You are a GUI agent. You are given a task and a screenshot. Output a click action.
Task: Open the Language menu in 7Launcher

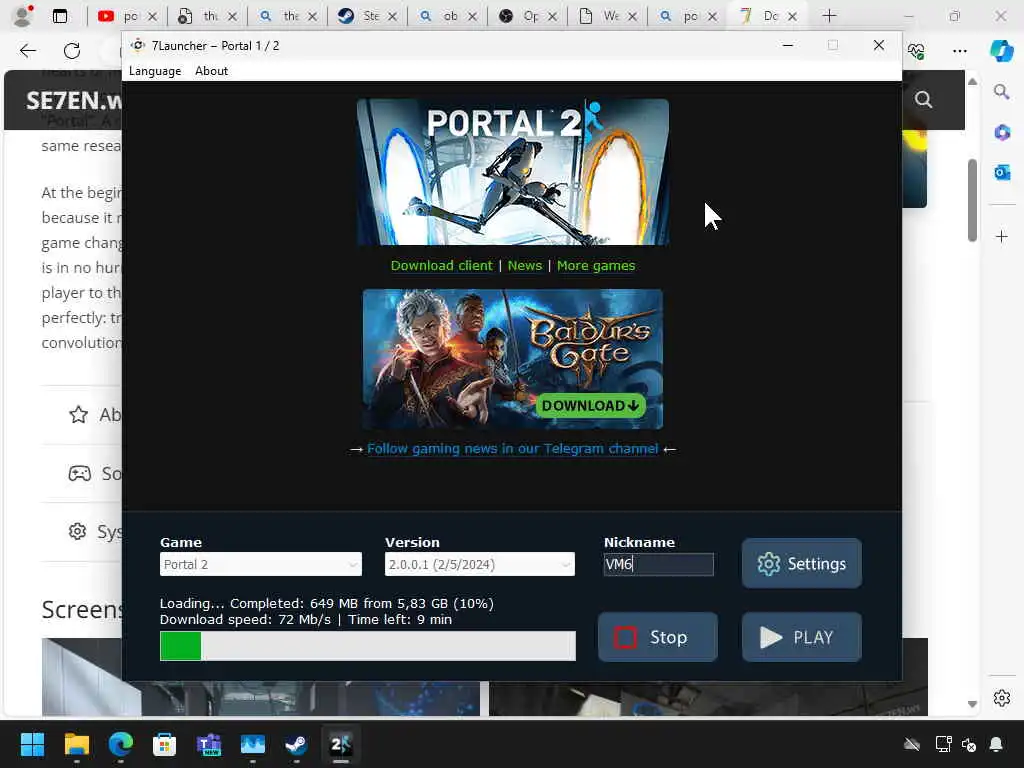(x=155, y=71)
